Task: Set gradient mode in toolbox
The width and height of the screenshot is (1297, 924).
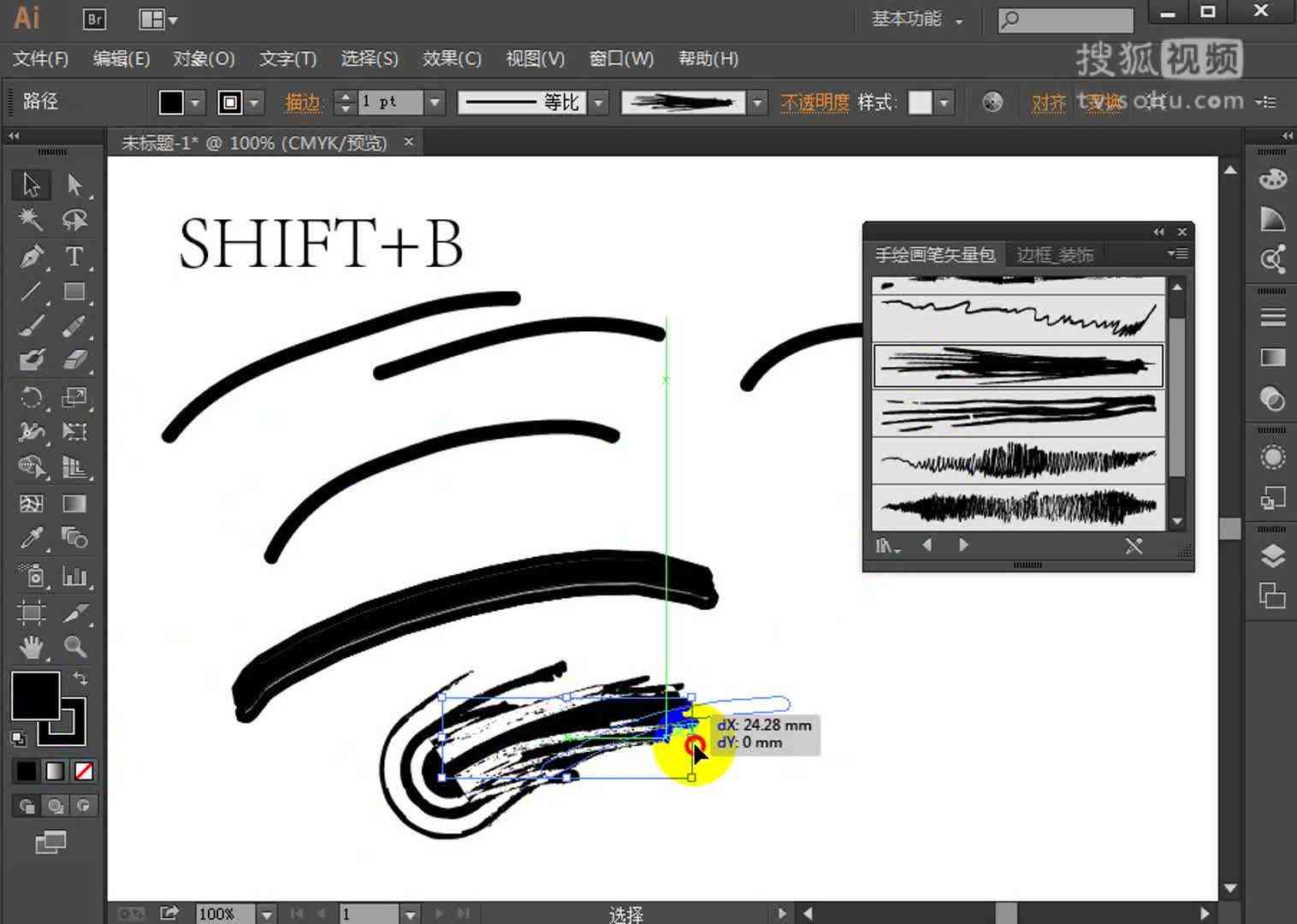Action: (x=55, y=771)
